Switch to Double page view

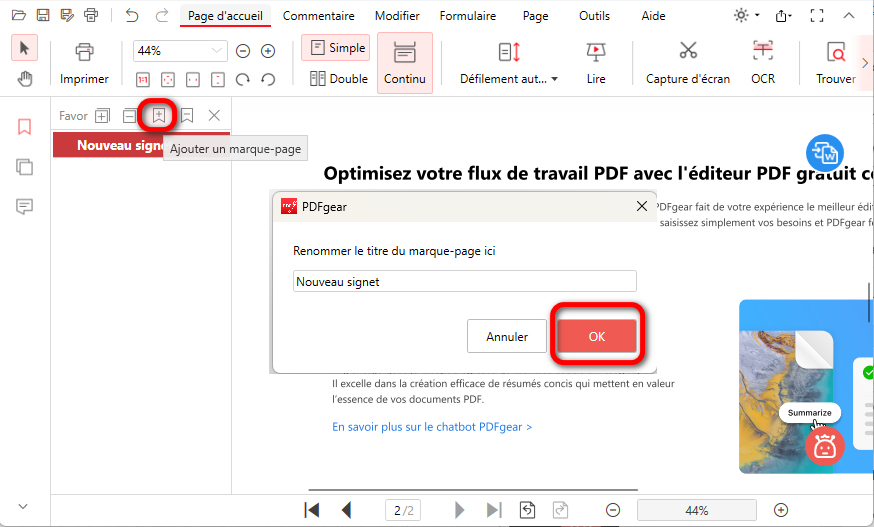[339, 79]
